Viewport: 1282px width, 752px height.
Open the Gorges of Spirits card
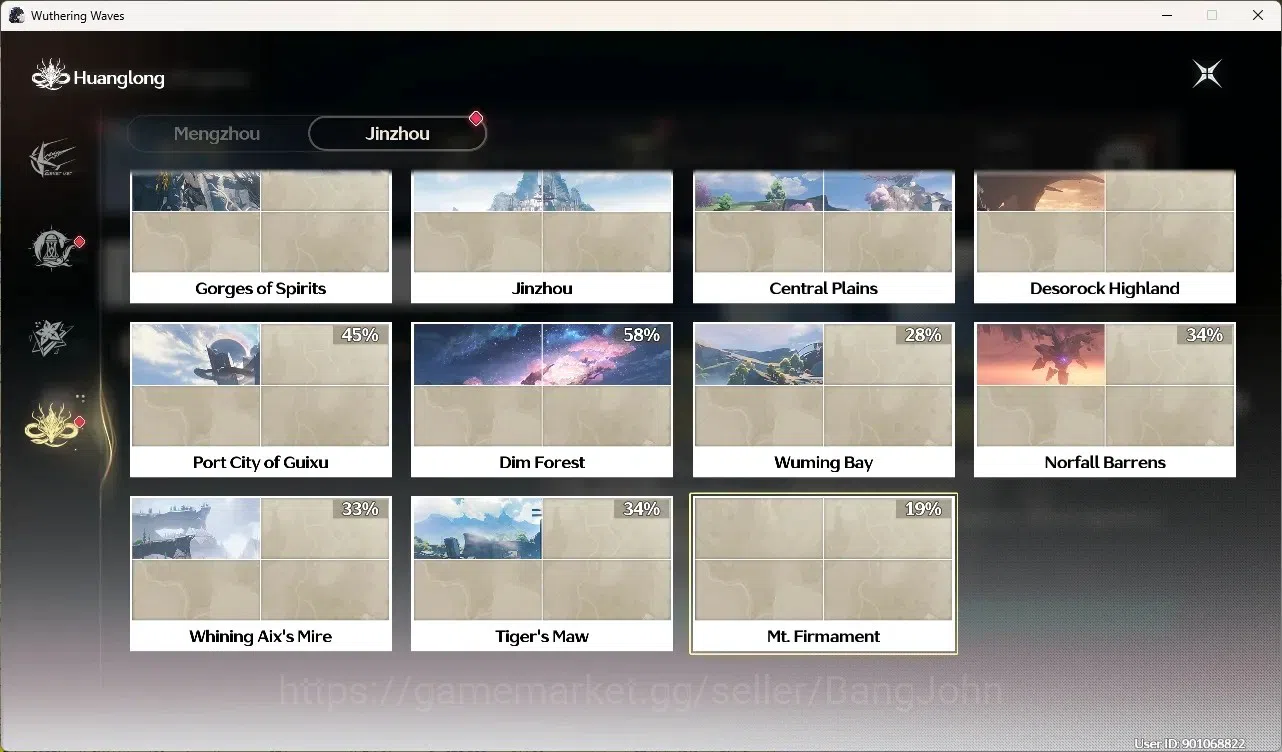click(x=261, y=237)
